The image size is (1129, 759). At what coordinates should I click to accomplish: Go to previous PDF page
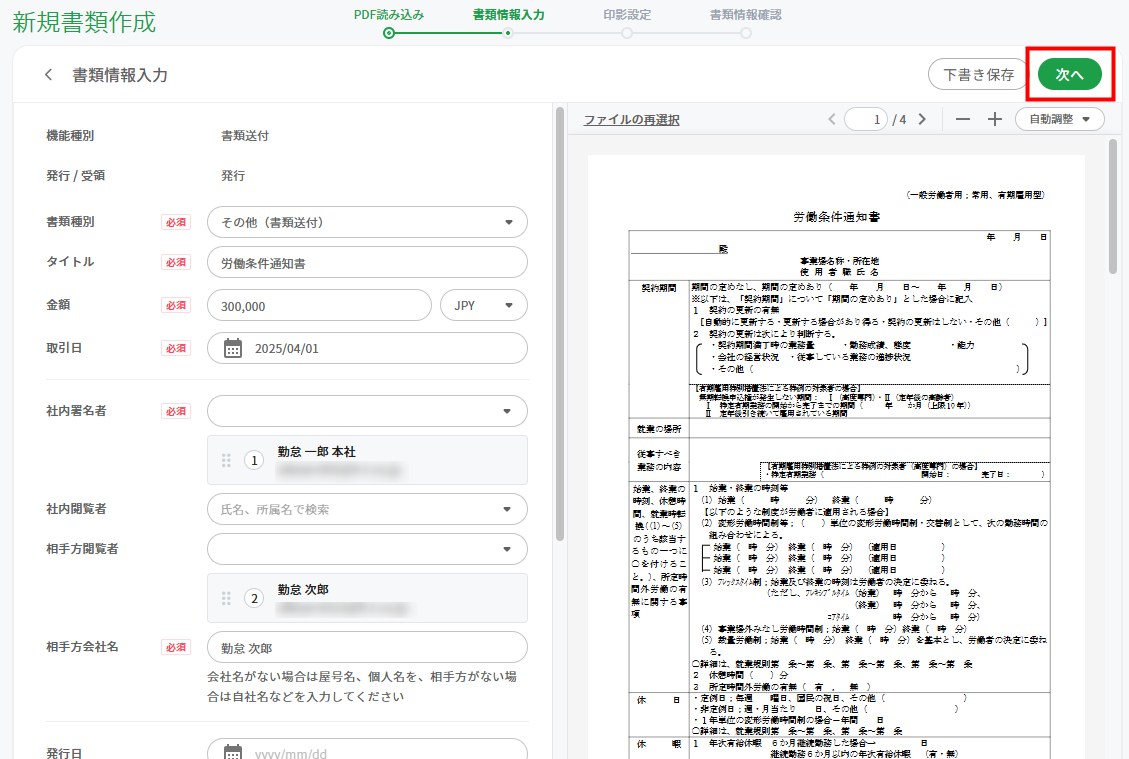832,120
